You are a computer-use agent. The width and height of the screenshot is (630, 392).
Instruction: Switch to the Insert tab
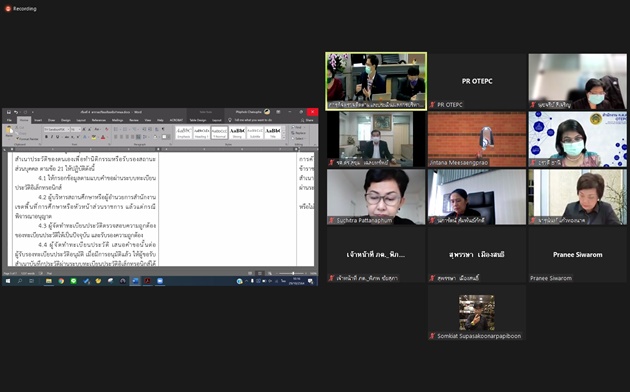pyautogui.click(x=38, y=120)
